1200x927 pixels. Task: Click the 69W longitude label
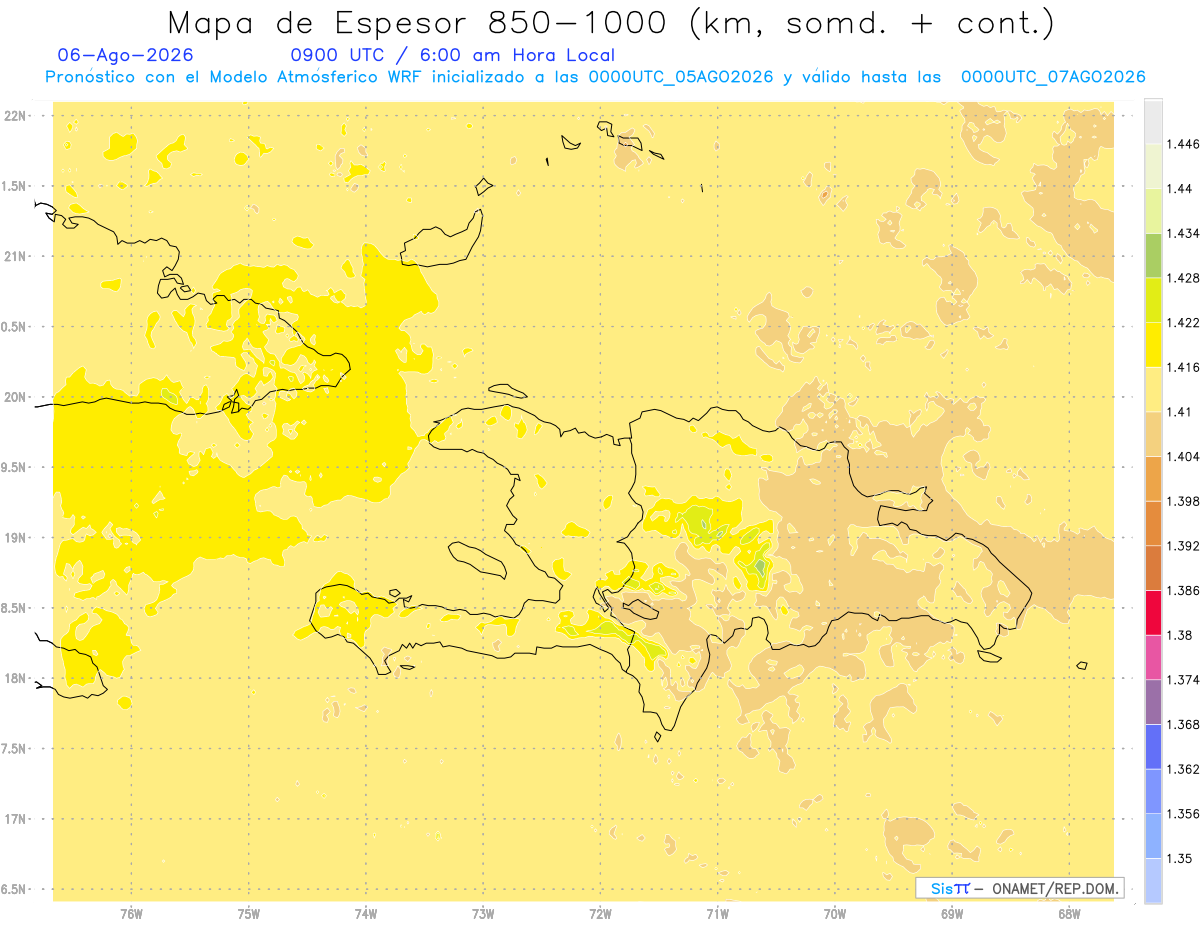click(x=951, y=914)
